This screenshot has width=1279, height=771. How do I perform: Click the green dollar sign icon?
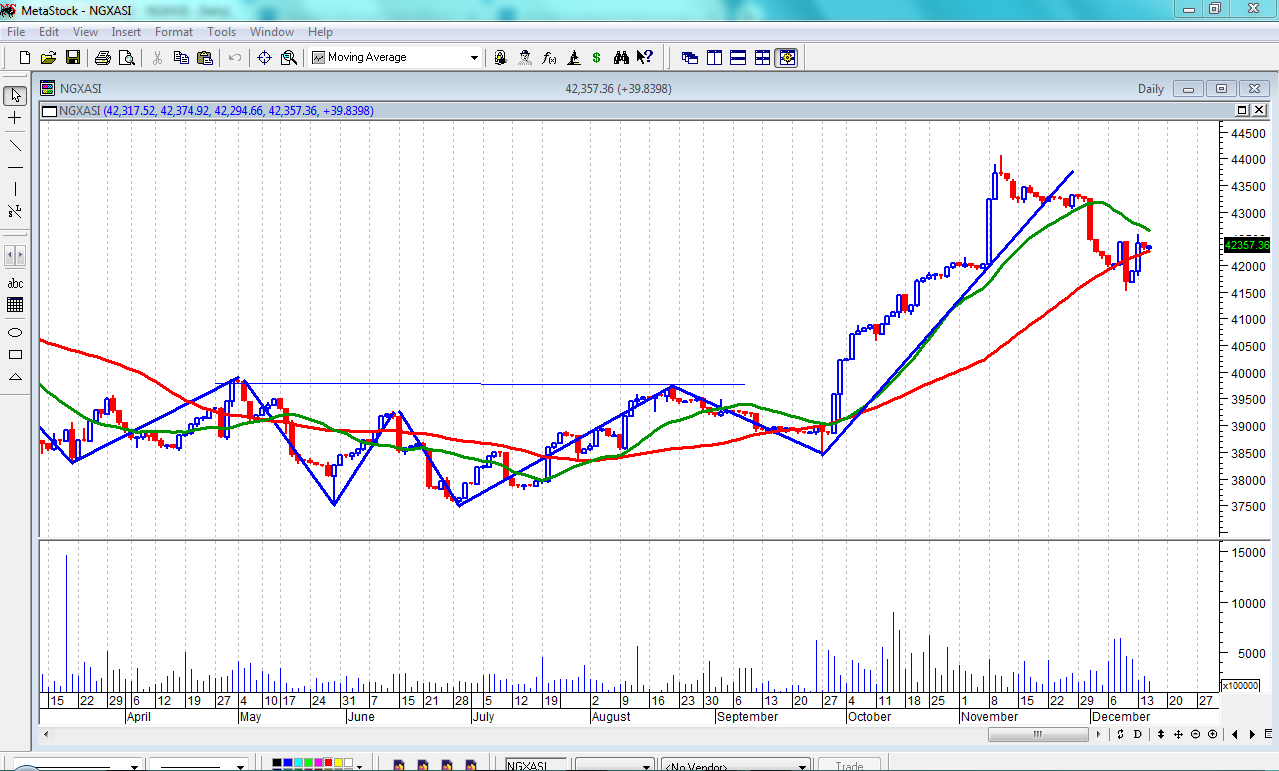(x=597, y=58)
